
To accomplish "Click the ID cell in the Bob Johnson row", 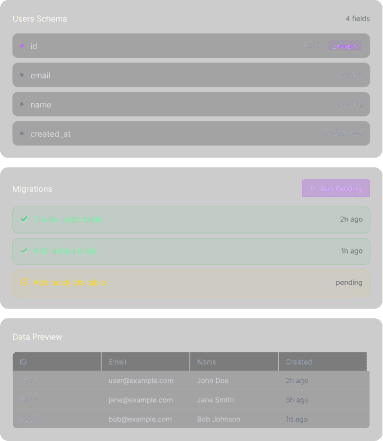I will (28, 419).
